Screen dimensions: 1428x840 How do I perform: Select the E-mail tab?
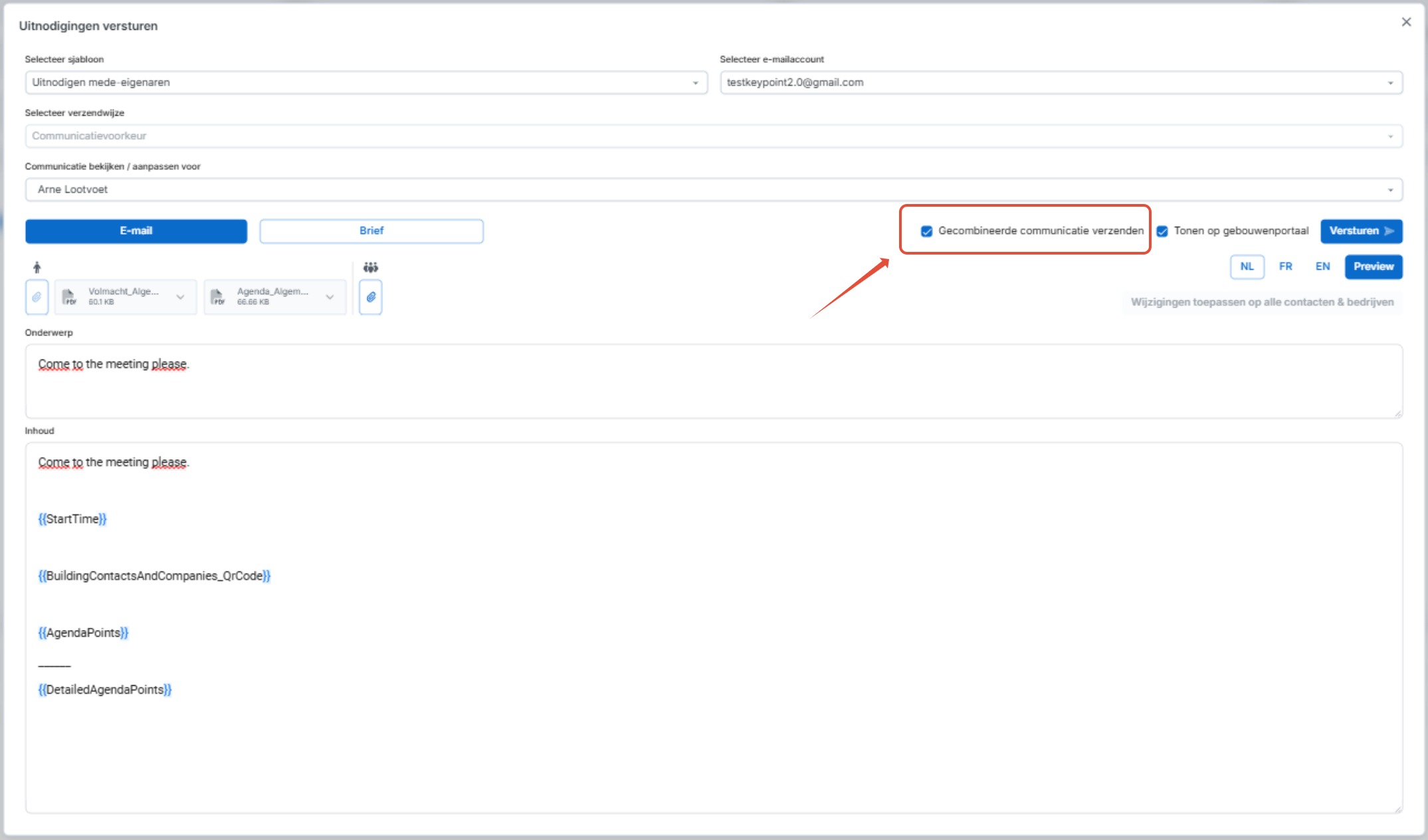136,231
